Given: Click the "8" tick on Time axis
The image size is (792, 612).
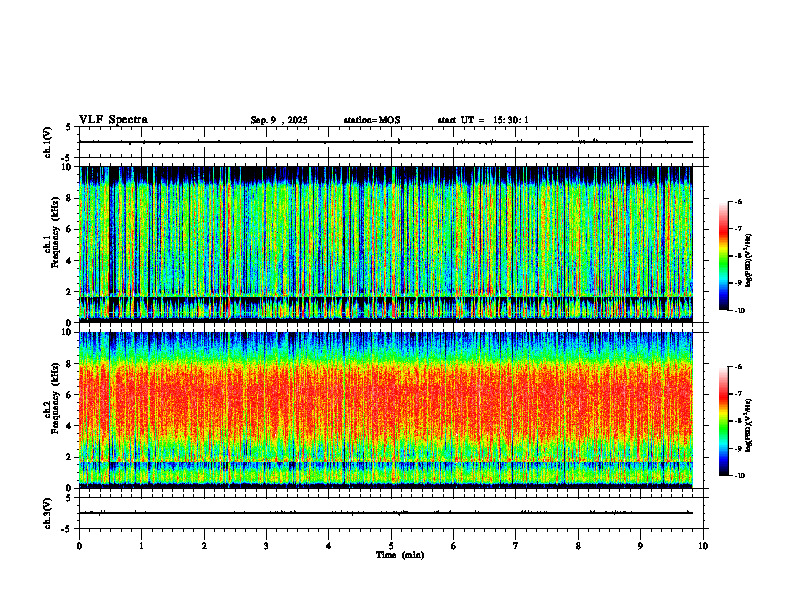Looking at the screenshot, I should tap(578, 546).
